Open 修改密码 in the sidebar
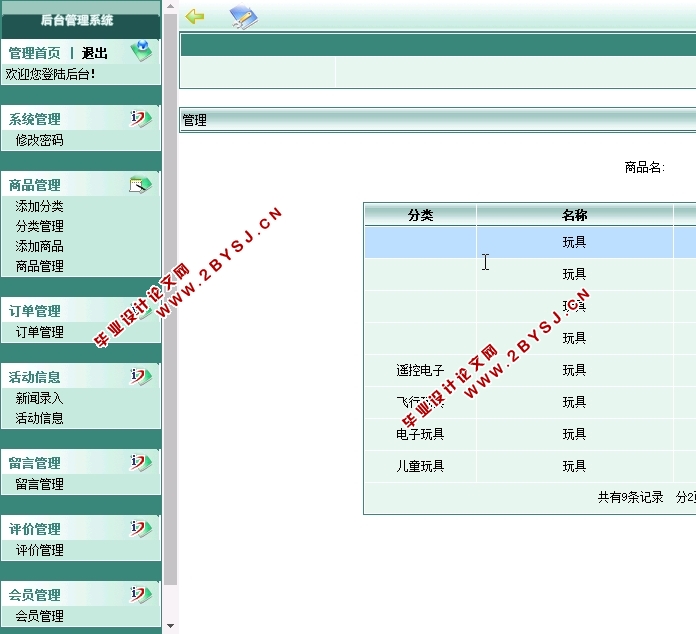The height and width of the screenshot is (634, 696). tap(40, 140)
